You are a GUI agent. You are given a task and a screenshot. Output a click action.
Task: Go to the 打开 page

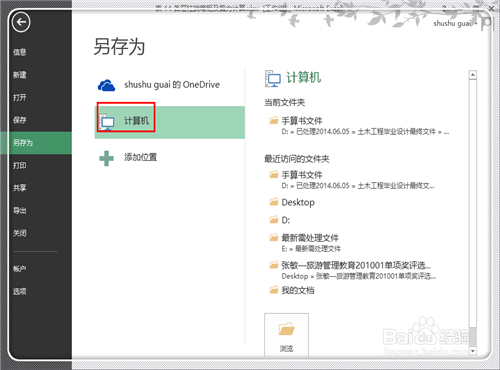tap(20, 97)
